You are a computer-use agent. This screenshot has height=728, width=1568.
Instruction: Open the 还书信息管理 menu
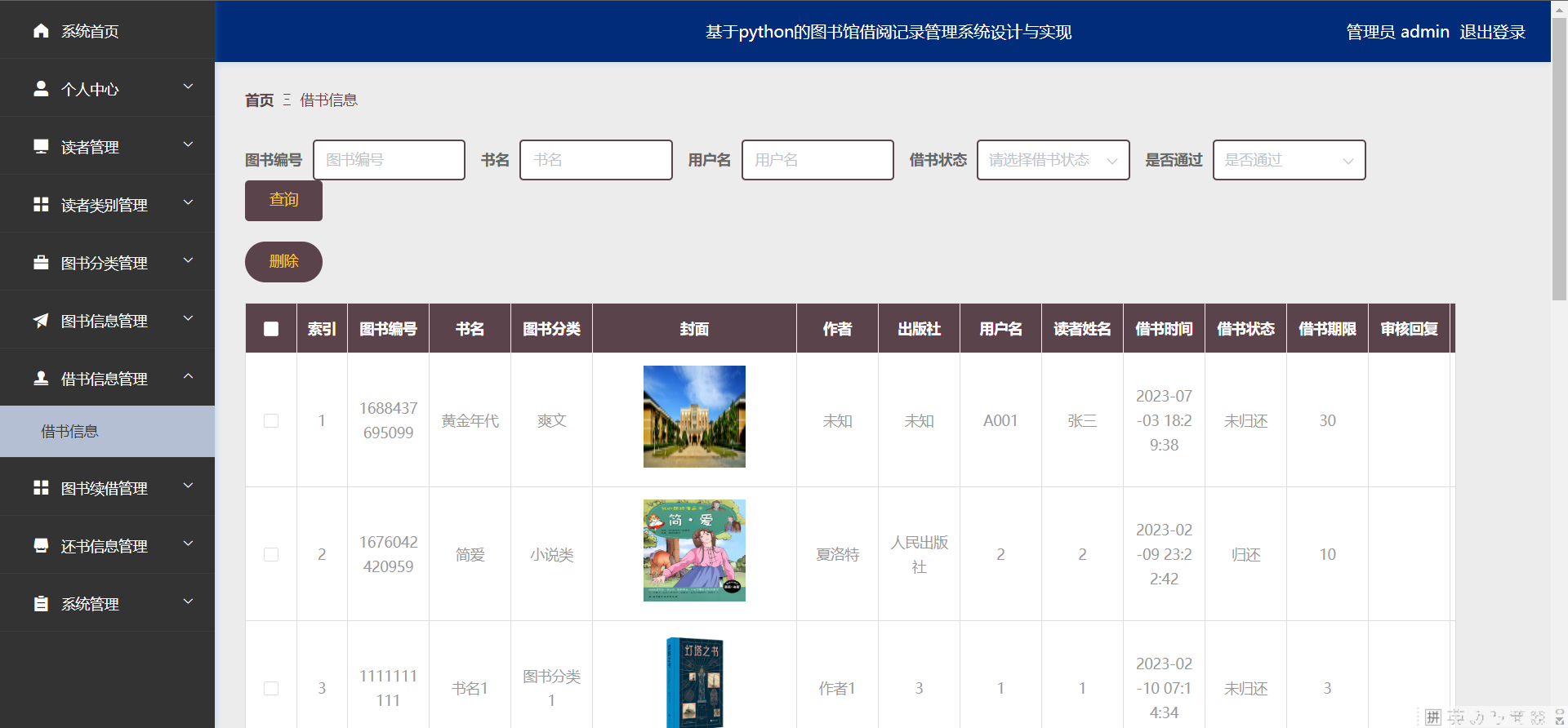[107, 546]
